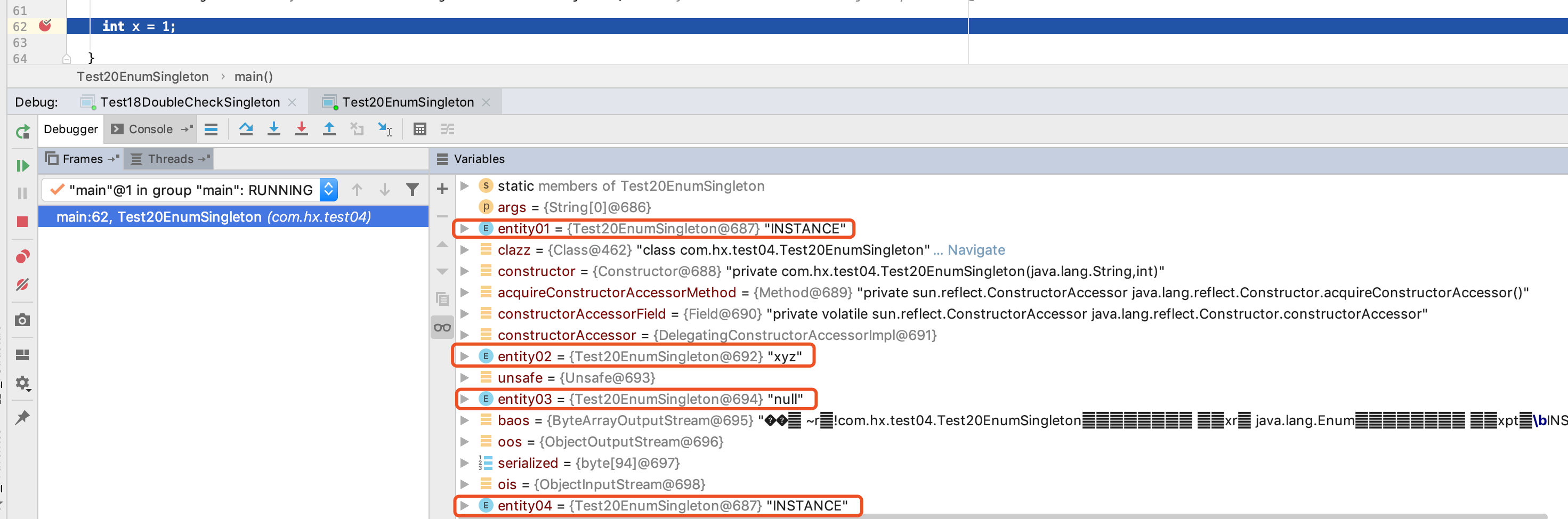Open the thread selector dropdown

pyautogui.click(x=329, y=190)
